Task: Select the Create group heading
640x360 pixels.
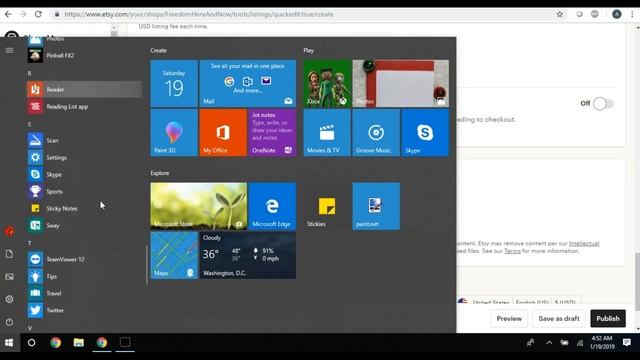Action: (x=158, y=50)
